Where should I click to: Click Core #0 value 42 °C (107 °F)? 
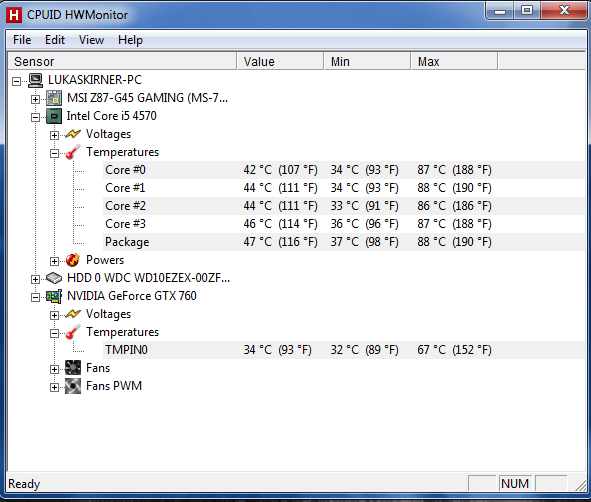pos(280,170)
